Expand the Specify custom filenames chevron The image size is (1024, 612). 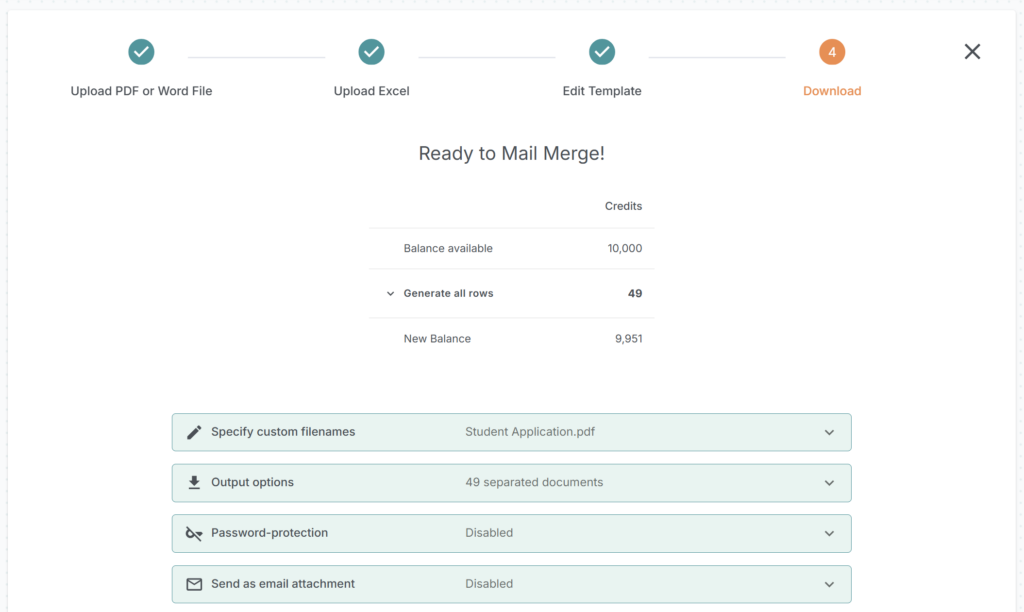coord(829,433)
